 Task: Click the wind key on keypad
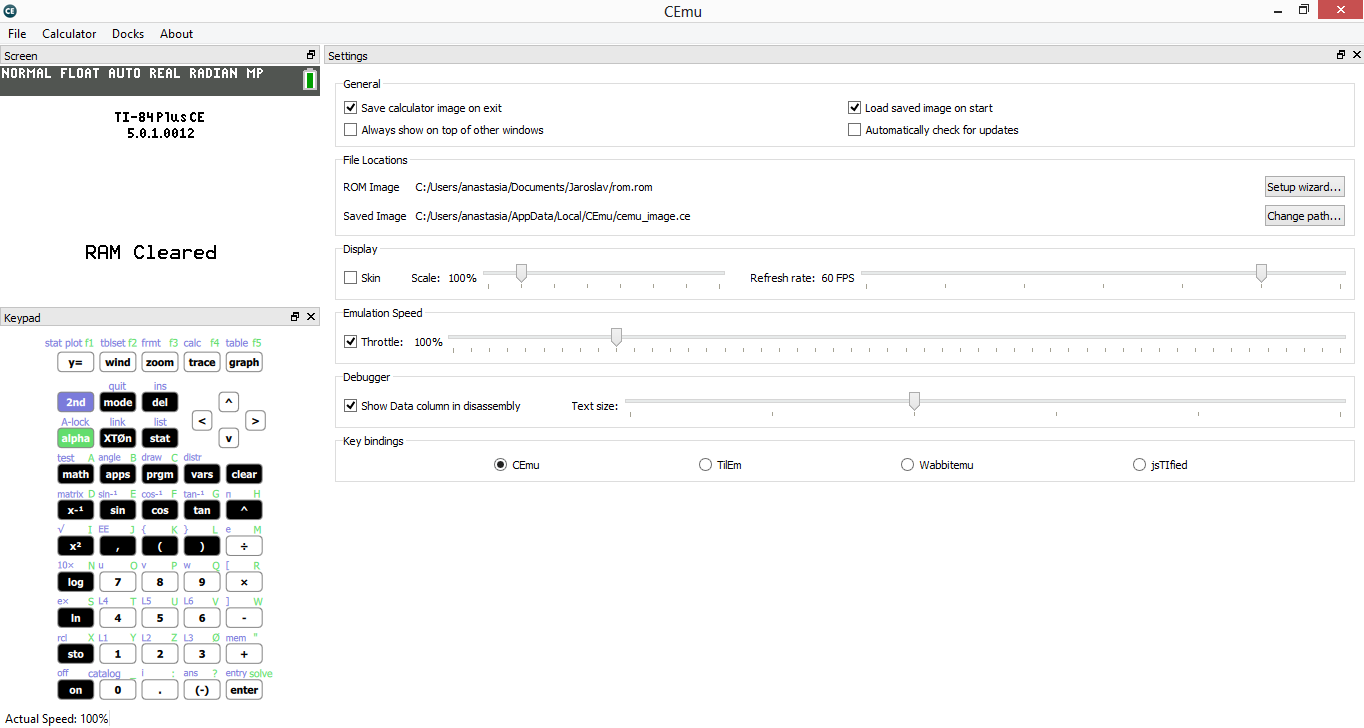118,362
